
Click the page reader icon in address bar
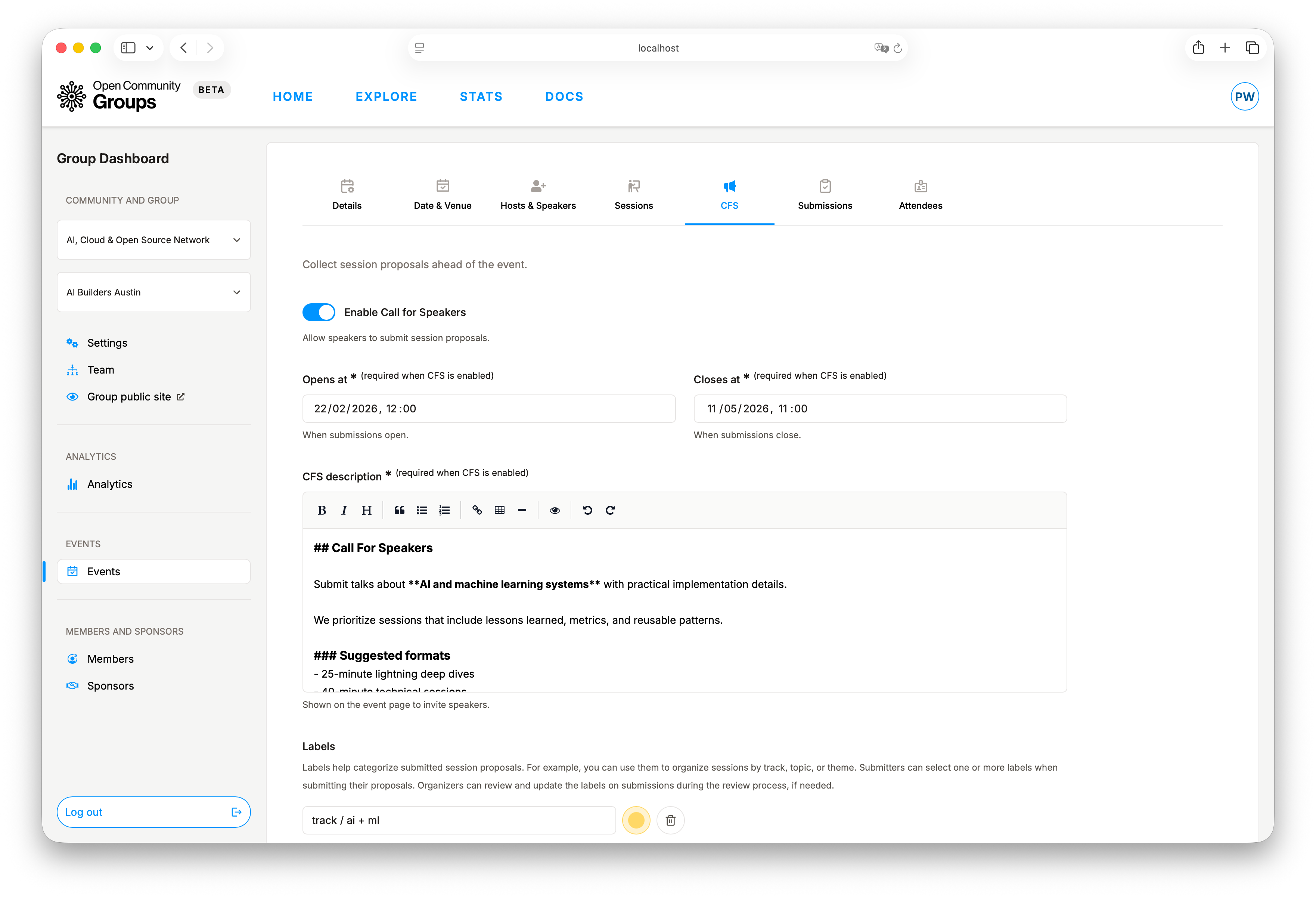click(420, 48)
